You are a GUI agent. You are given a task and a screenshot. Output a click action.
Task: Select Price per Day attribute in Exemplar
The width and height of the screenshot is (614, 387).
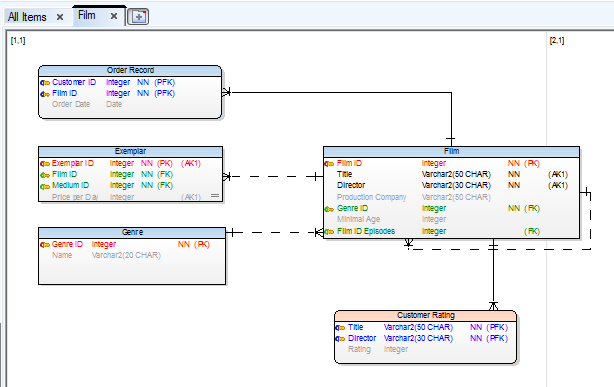(74, 197)
